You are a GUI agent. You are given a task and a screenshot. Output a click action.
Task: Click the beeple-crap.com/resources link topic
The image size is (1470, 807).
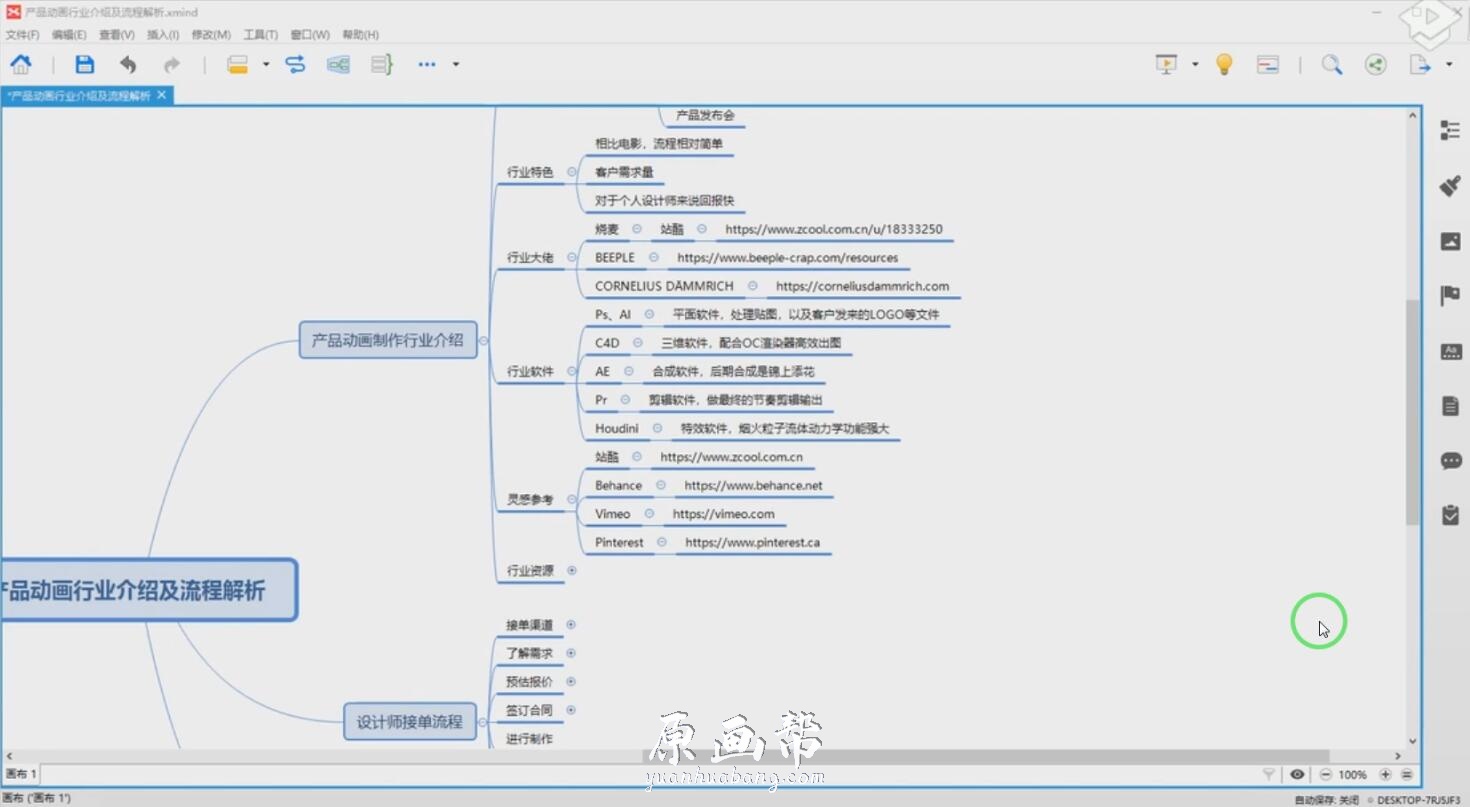pyautogui.click(x=787, y=258)
